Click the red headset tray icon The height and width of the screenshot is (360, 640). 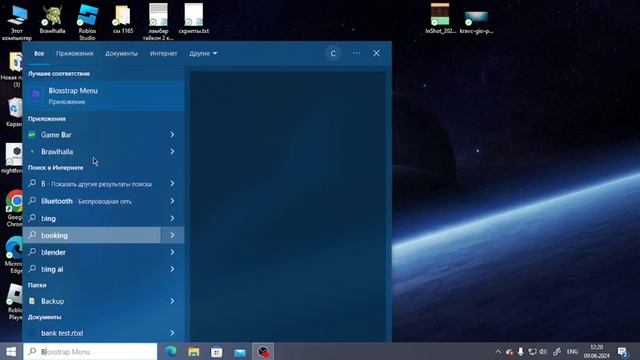point(509,351)
